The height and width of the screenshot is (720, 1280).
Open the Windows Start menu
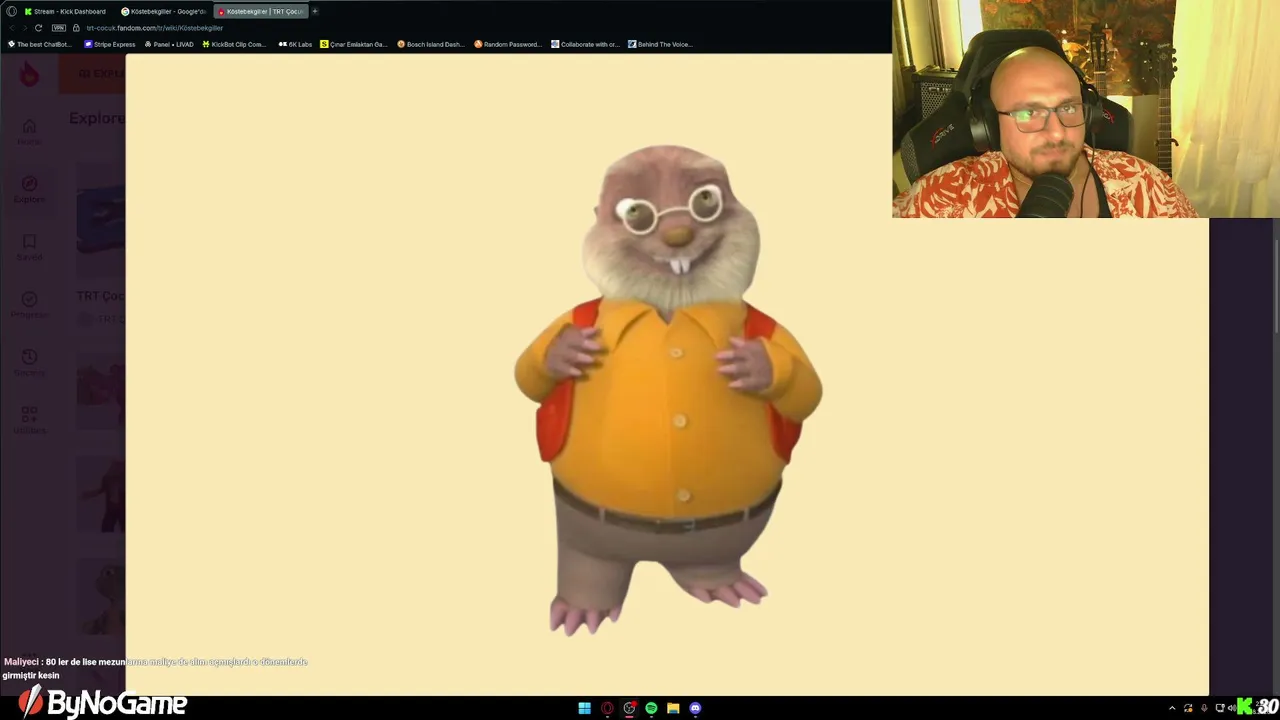[x=585, y=708]
